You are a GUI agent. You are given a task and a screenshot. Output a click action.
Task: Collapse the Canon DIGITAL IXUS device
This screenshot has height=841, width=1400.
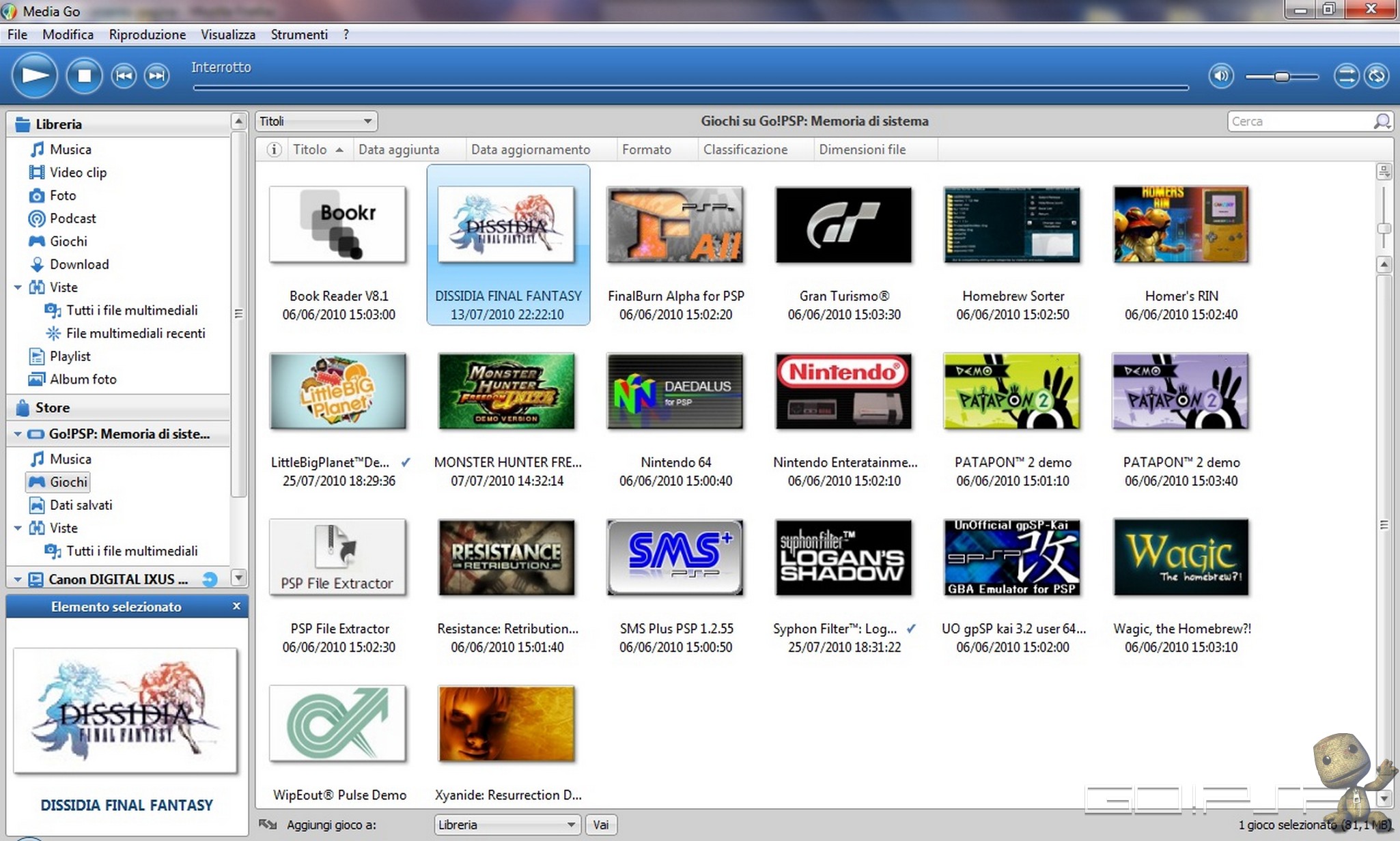[18, 580]
